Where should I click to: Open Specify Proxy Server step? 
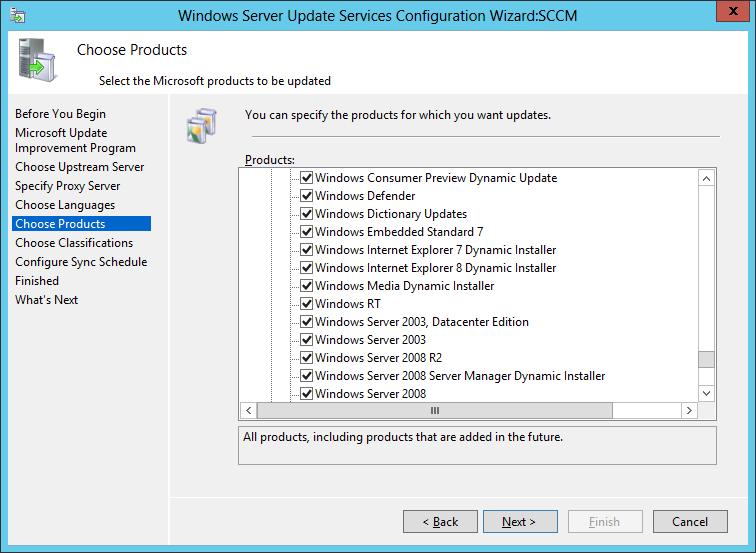tap(68, 186)
